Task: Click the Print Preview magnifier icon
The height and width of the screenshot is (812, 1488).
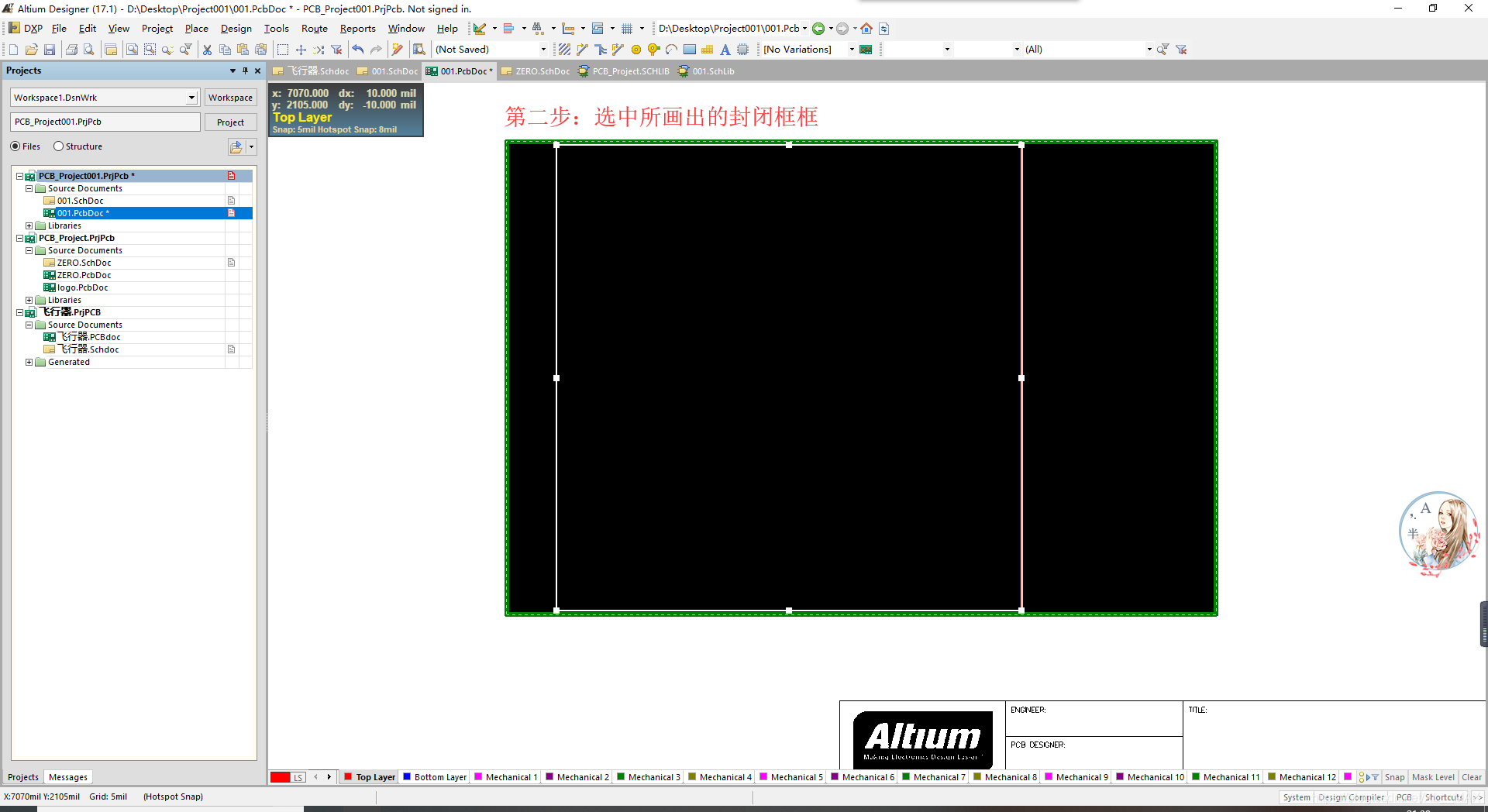Action: click(89, 50)
